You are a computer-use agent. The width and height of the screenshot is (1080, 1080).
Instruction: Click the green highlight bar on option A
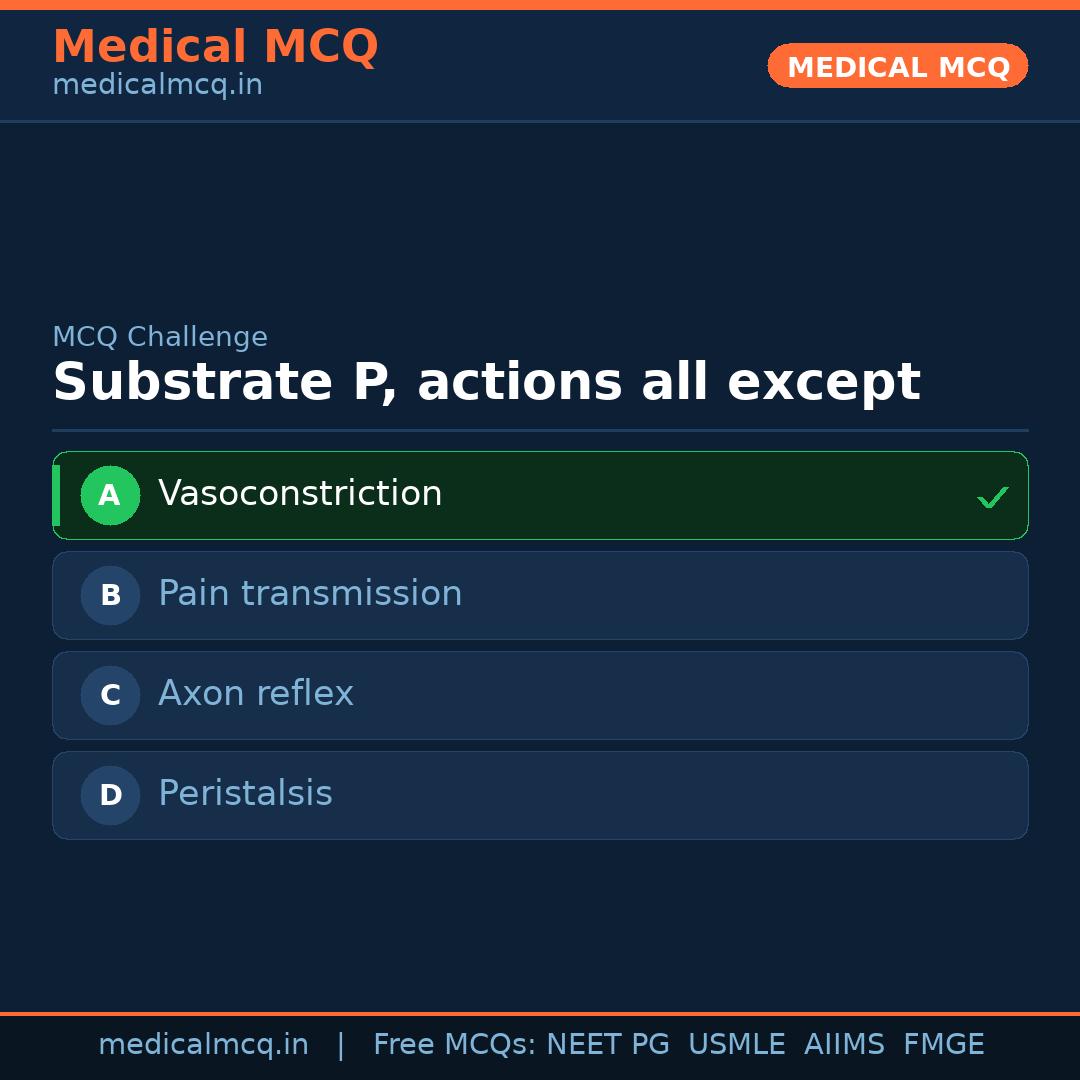[x=56, y=495]
